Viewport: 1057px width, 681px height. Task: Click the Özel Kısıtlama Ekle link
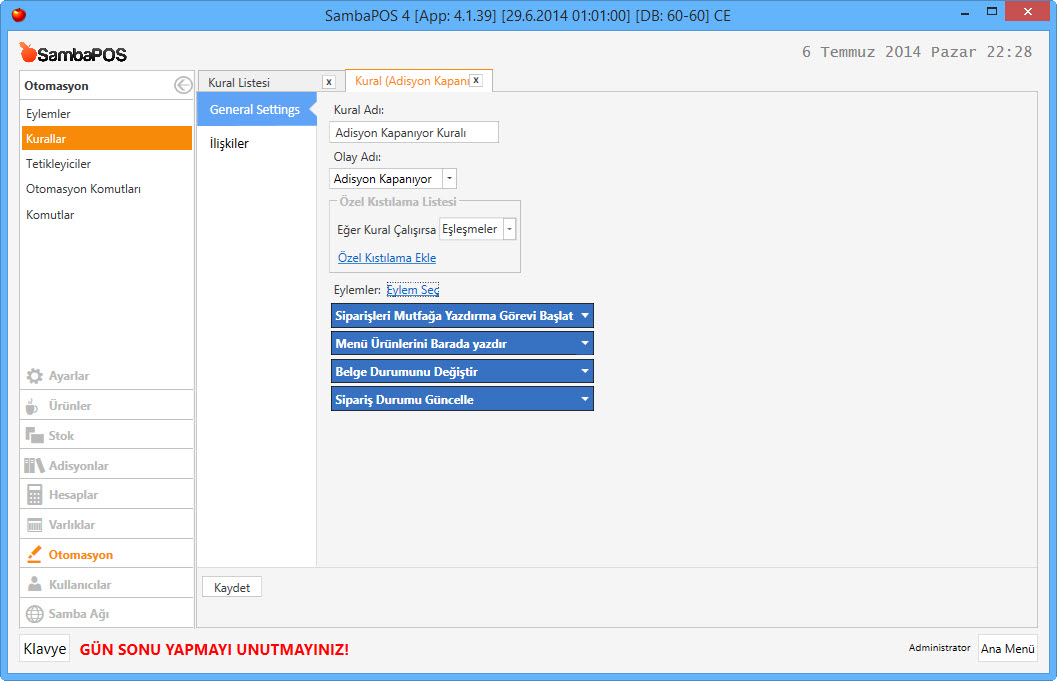point(386,258)
